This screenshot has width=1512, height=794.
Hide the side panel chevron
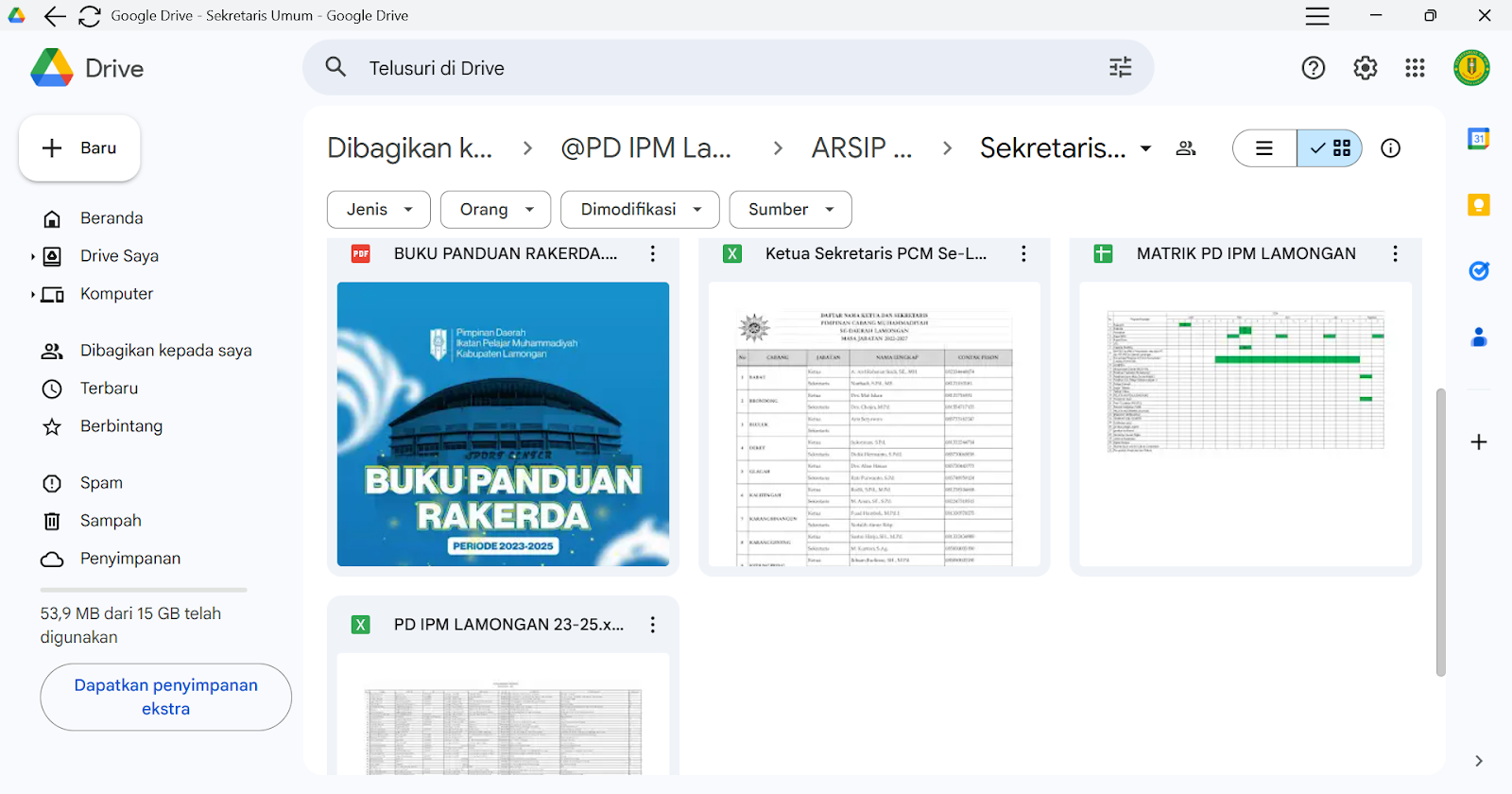pyautogui.click(x=1479, y=761)
